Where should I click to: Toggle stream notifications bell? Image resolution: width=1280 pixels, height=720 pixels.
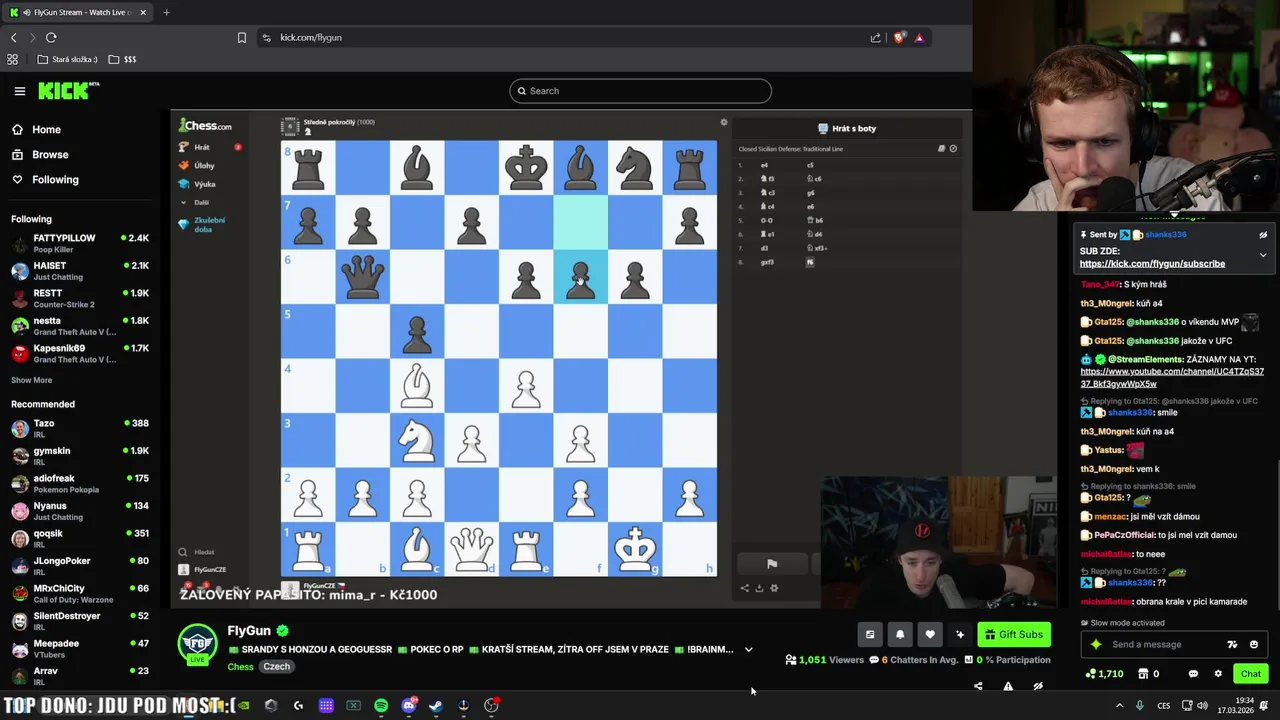point(900,634)
